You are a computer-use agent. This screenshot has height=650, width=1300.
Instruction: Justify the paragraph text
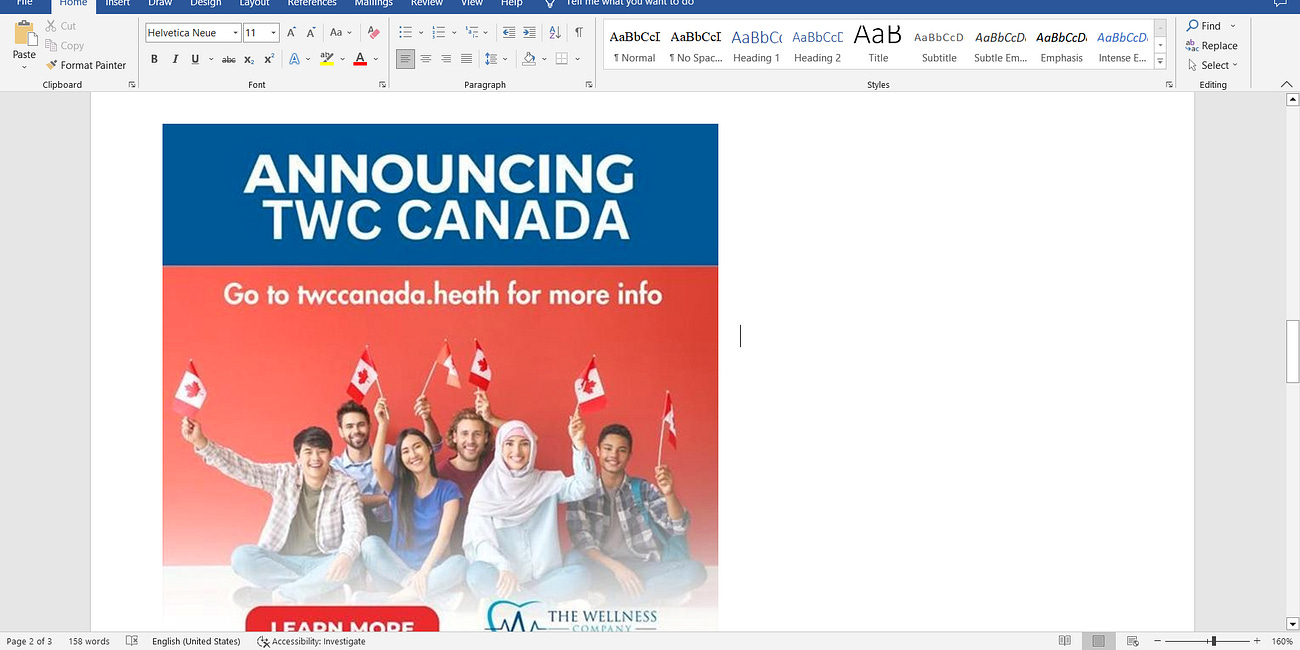[466, 59]
